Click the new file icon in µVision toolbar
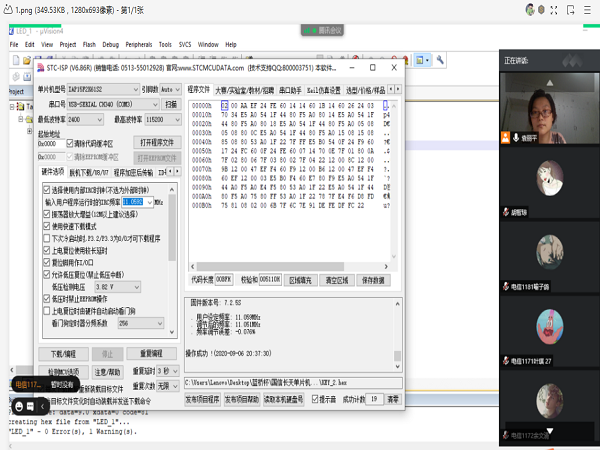This screenshot has width=600, height=450. 16,60
